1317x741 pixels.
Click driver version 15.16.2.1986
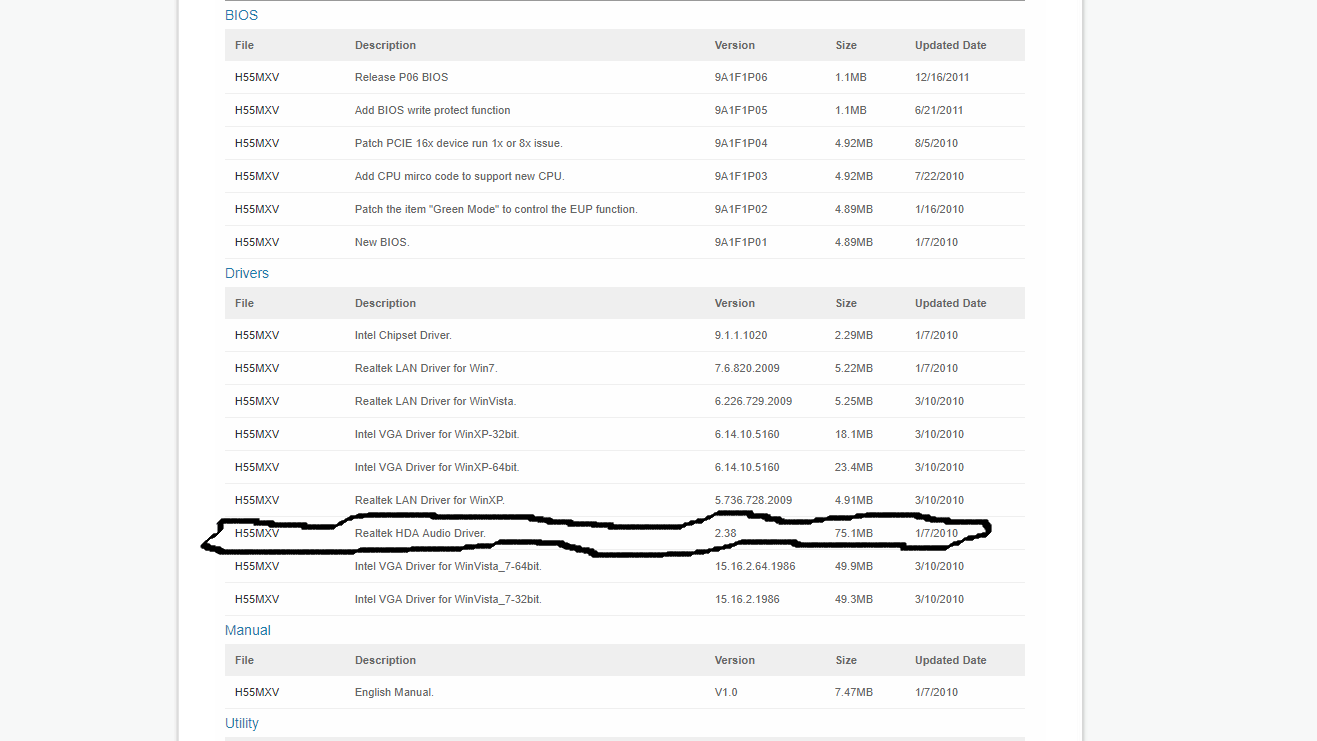[x=747, y=599]
